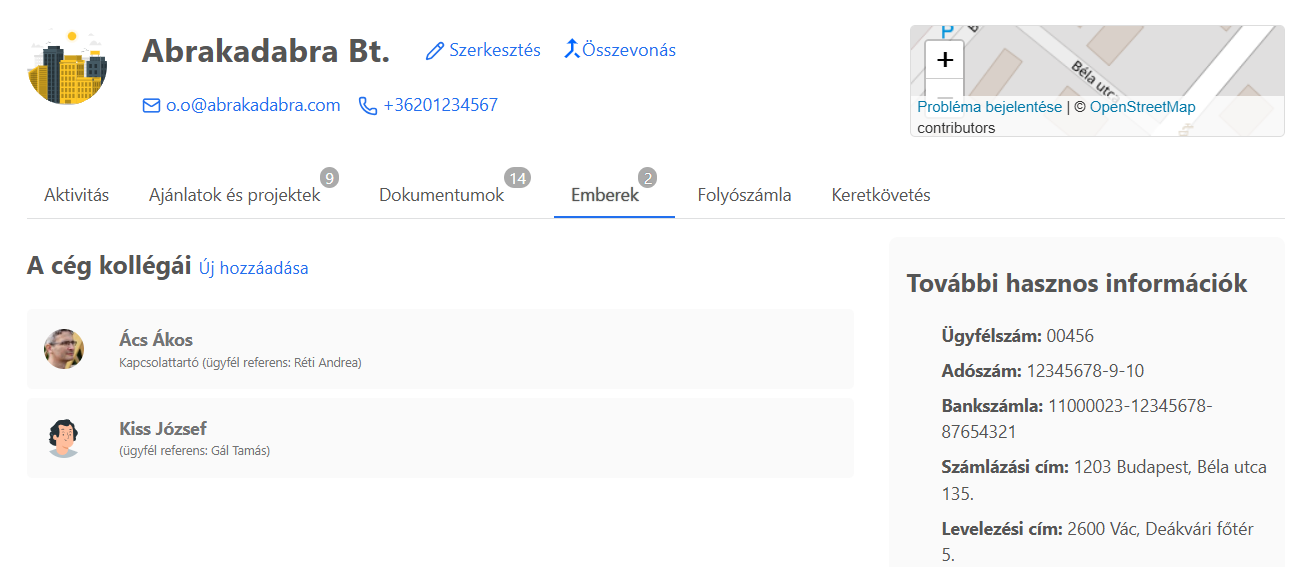Zoom in on the map

pyautogui.click(x=945, y=59)
